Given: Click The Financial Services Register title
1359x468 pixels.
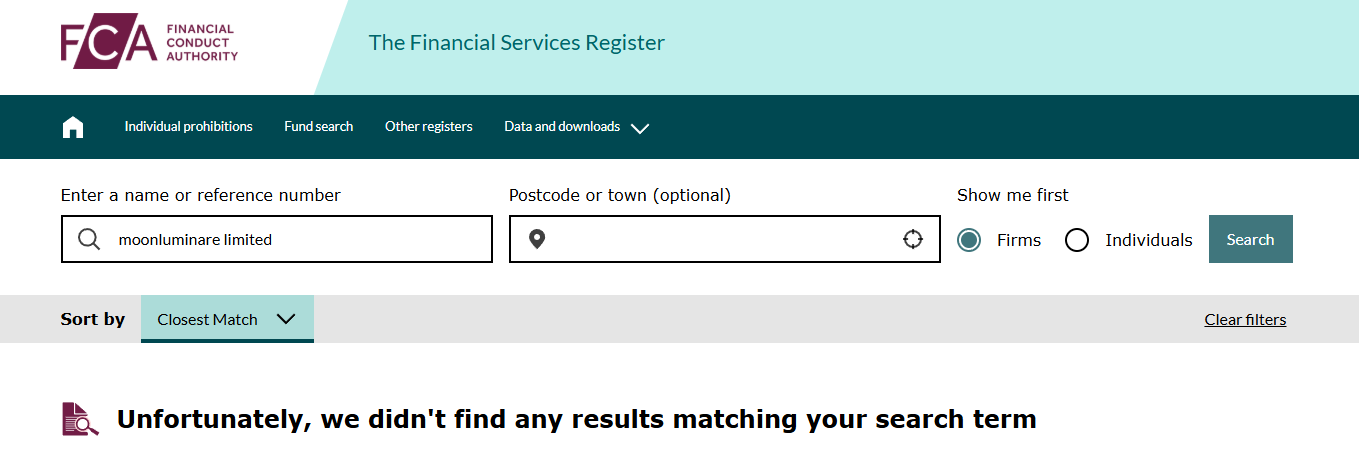Looking at the screenshot, I should click(x=516, y=43).
